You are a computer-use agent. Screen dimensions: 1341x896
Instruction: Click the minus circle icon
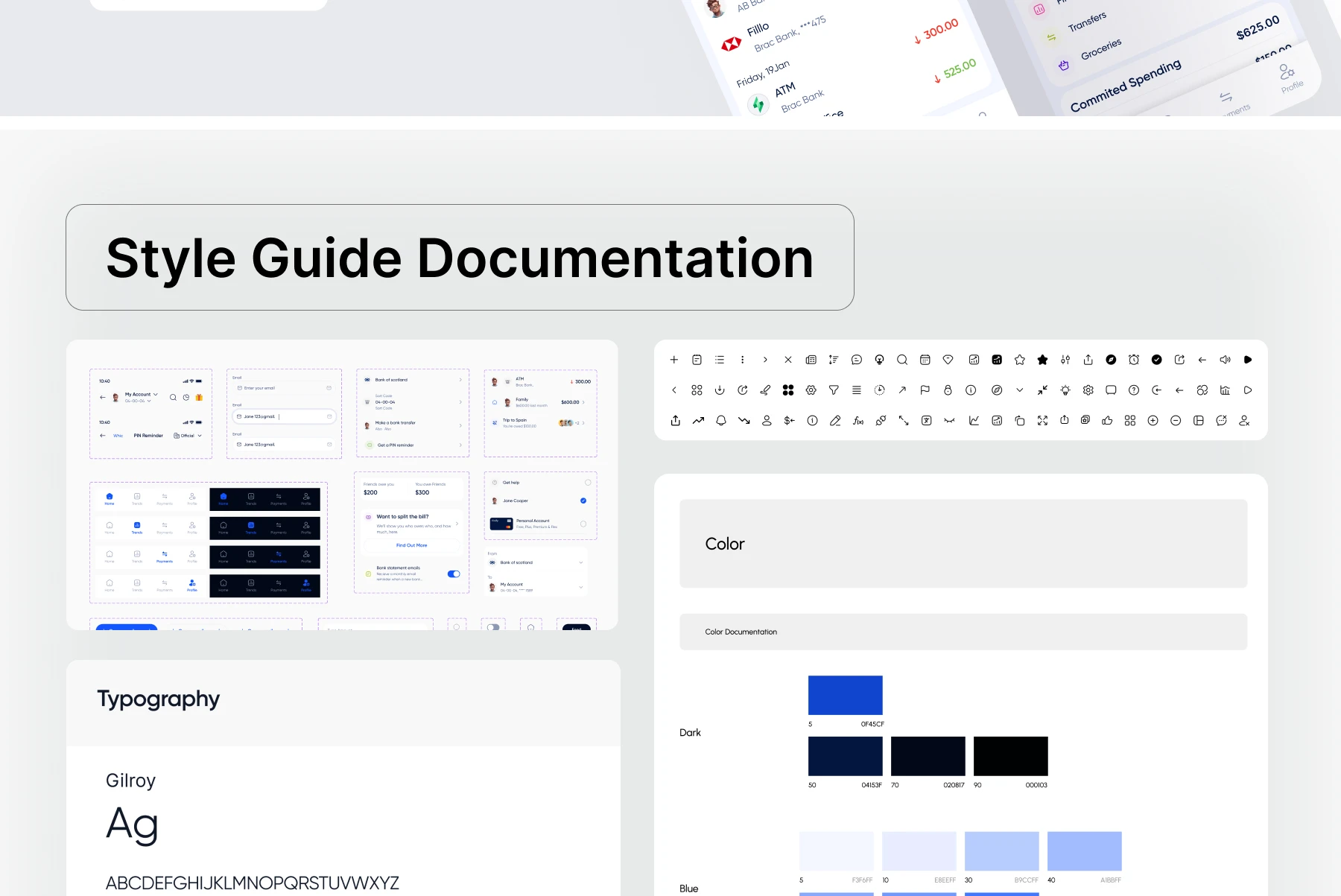point(1176,421)
